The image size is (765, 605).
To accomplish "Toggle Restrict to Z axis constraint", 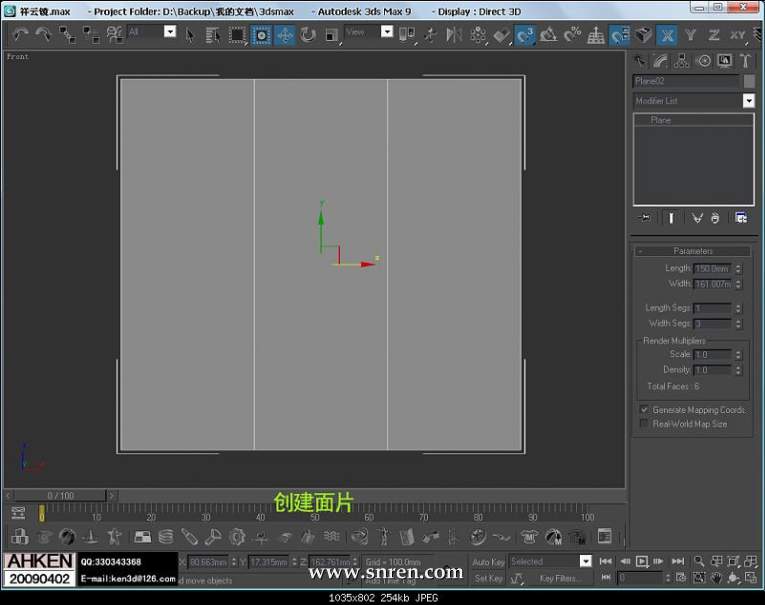I will [714, 35].
